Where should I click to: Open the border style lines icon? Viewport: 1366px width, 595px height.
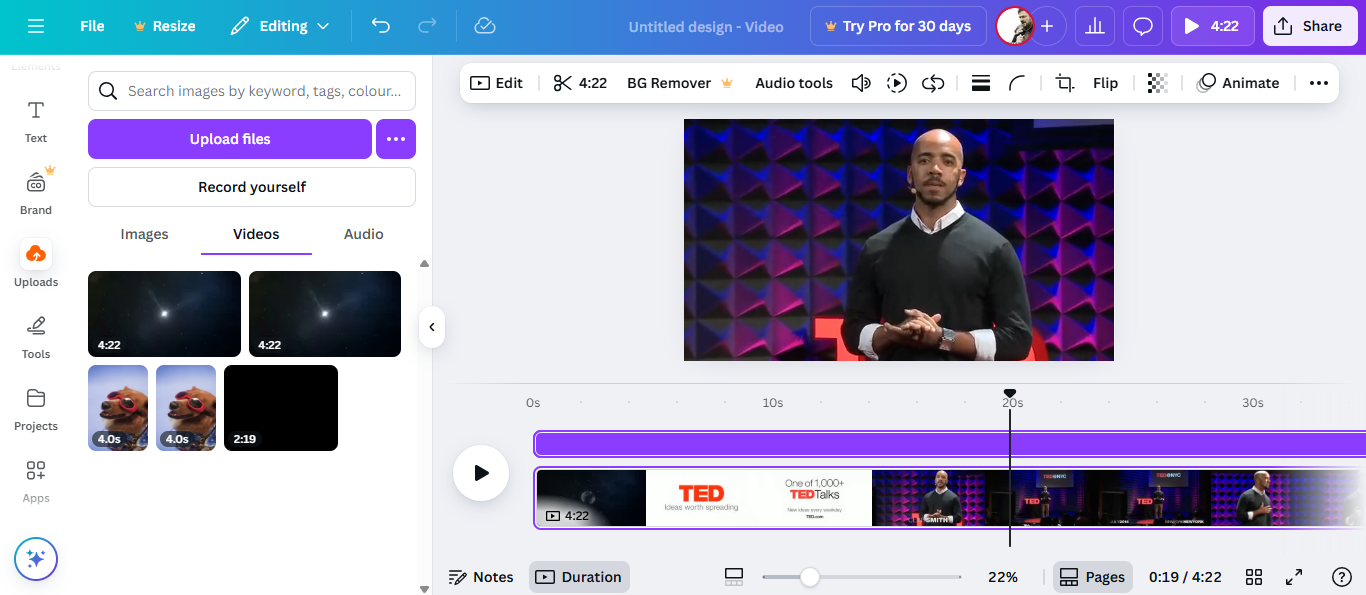coord(981,83)
